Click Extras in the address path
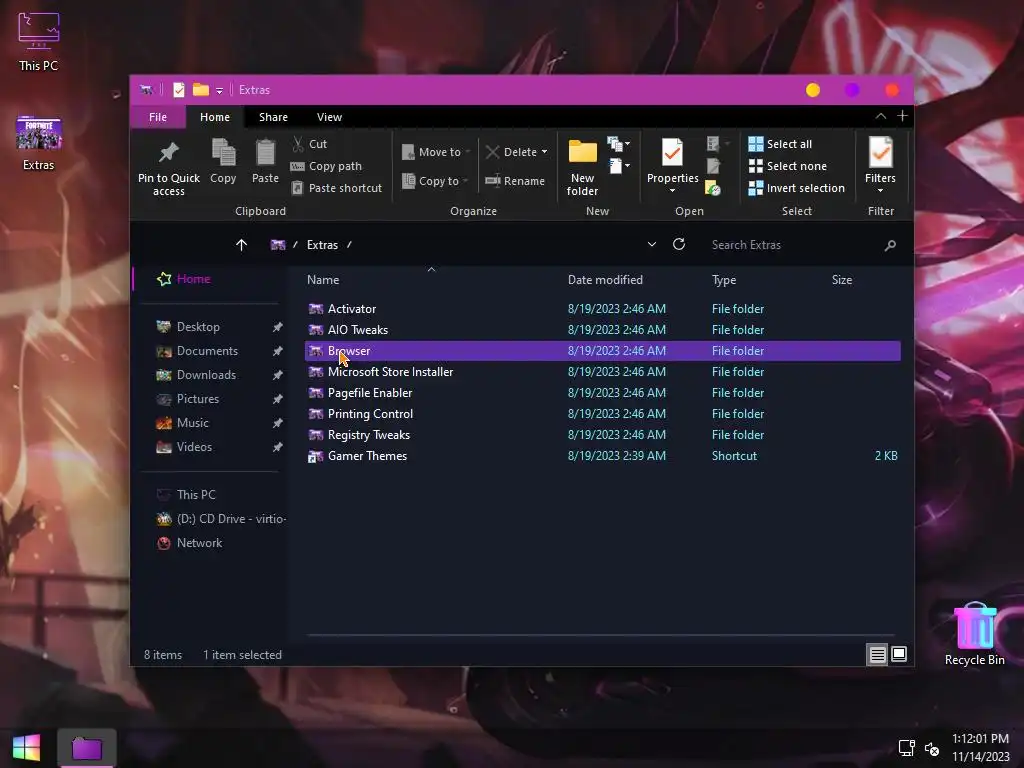The width and height of the screenshot is (1024, 768). 323,245
